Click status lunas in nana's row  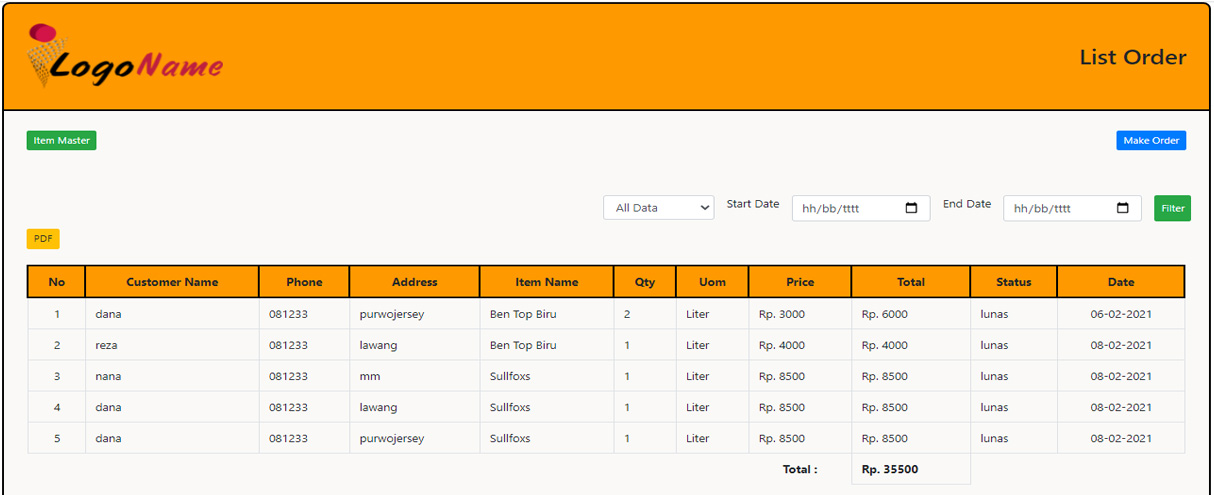pos(994,376)
